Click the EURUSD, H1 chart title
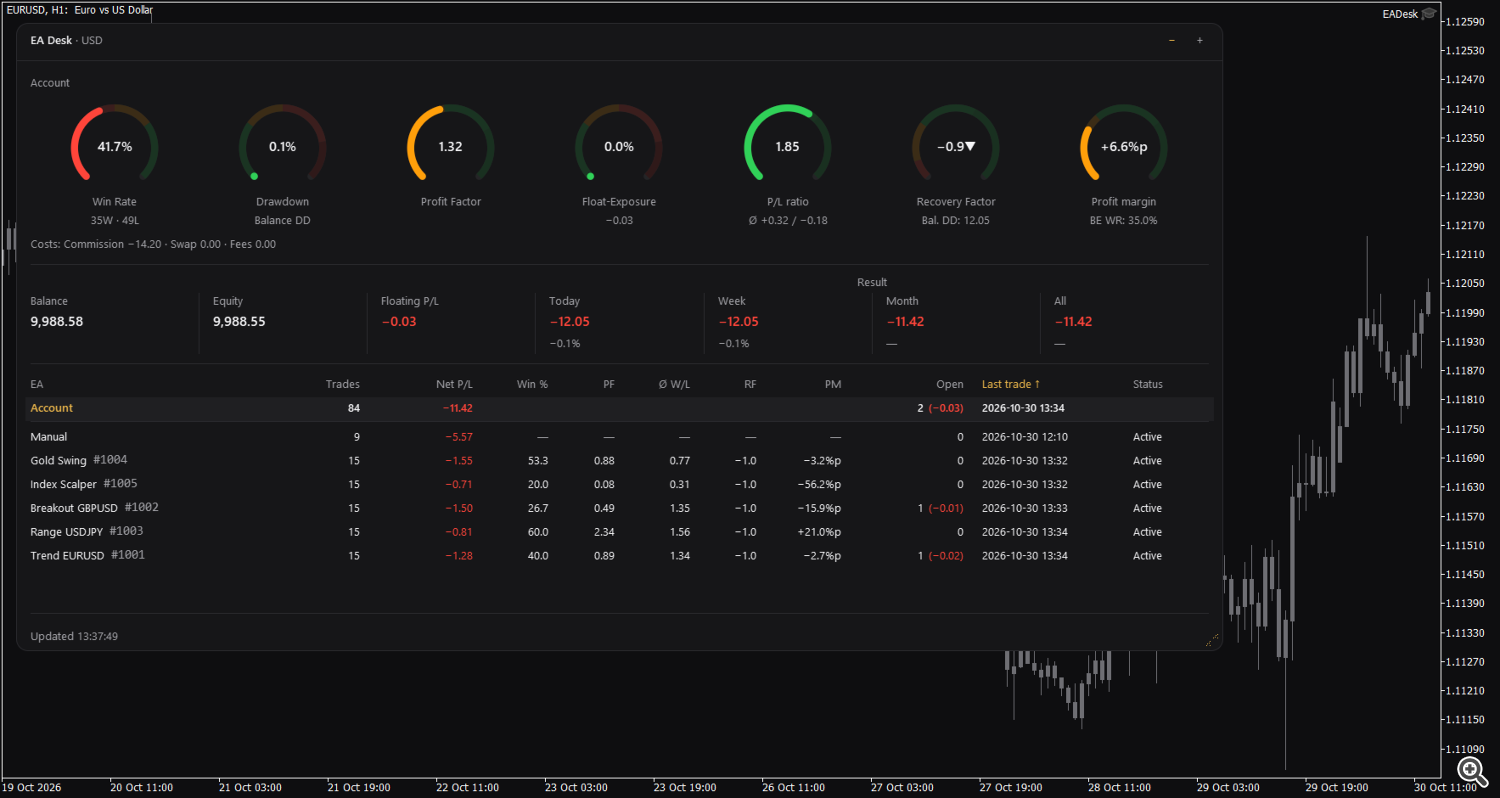Screen dimensions: 1500x798 (80, 10)
